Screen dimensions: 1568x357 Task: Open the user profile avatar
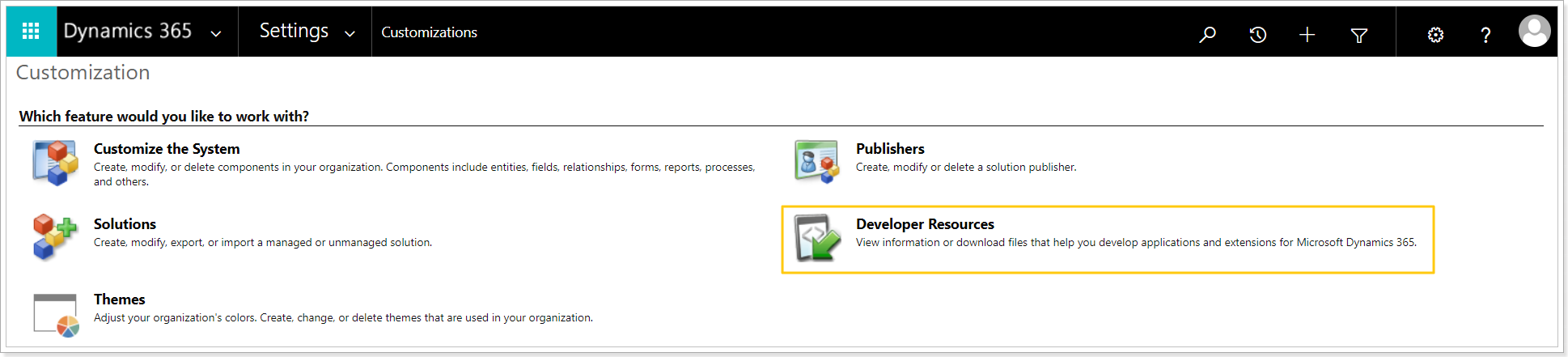click(x=1534, y=32)
